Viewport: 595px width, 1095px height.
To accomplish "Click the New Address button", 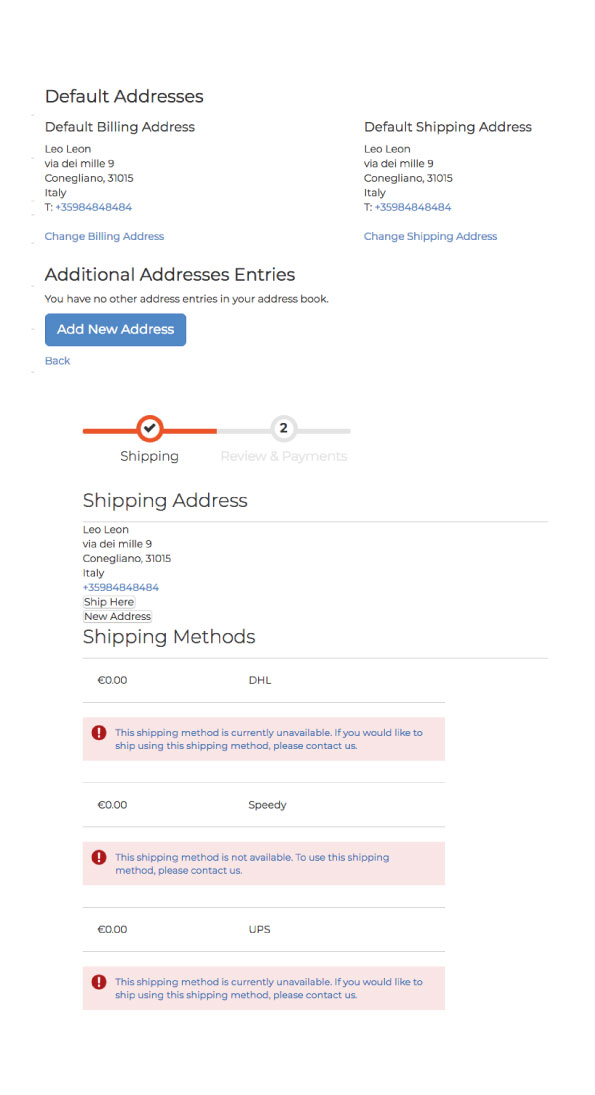I will click(x=117, y=616).
